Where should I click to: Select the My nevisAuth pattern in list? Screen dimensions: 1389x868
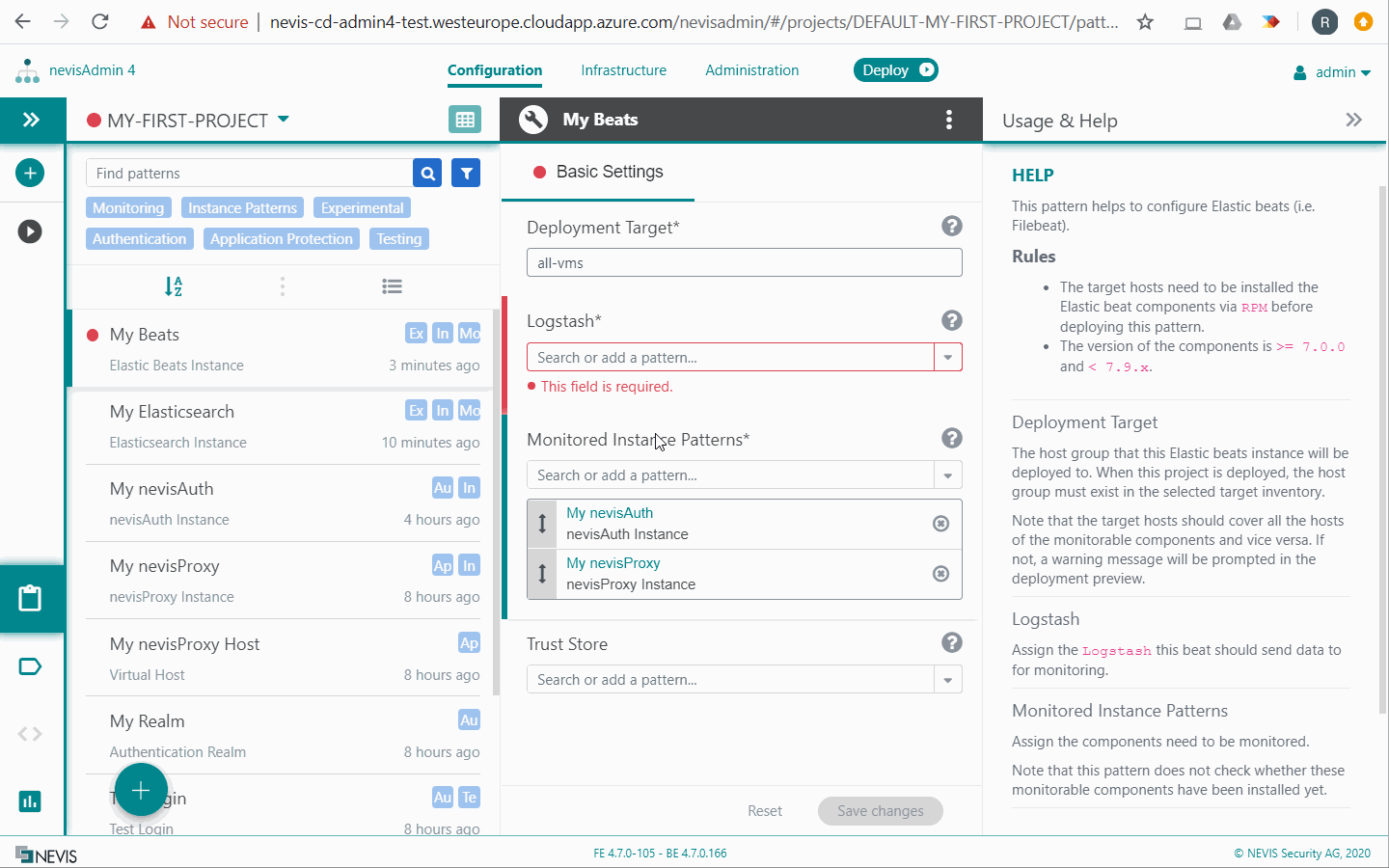[x=283, y=503]
